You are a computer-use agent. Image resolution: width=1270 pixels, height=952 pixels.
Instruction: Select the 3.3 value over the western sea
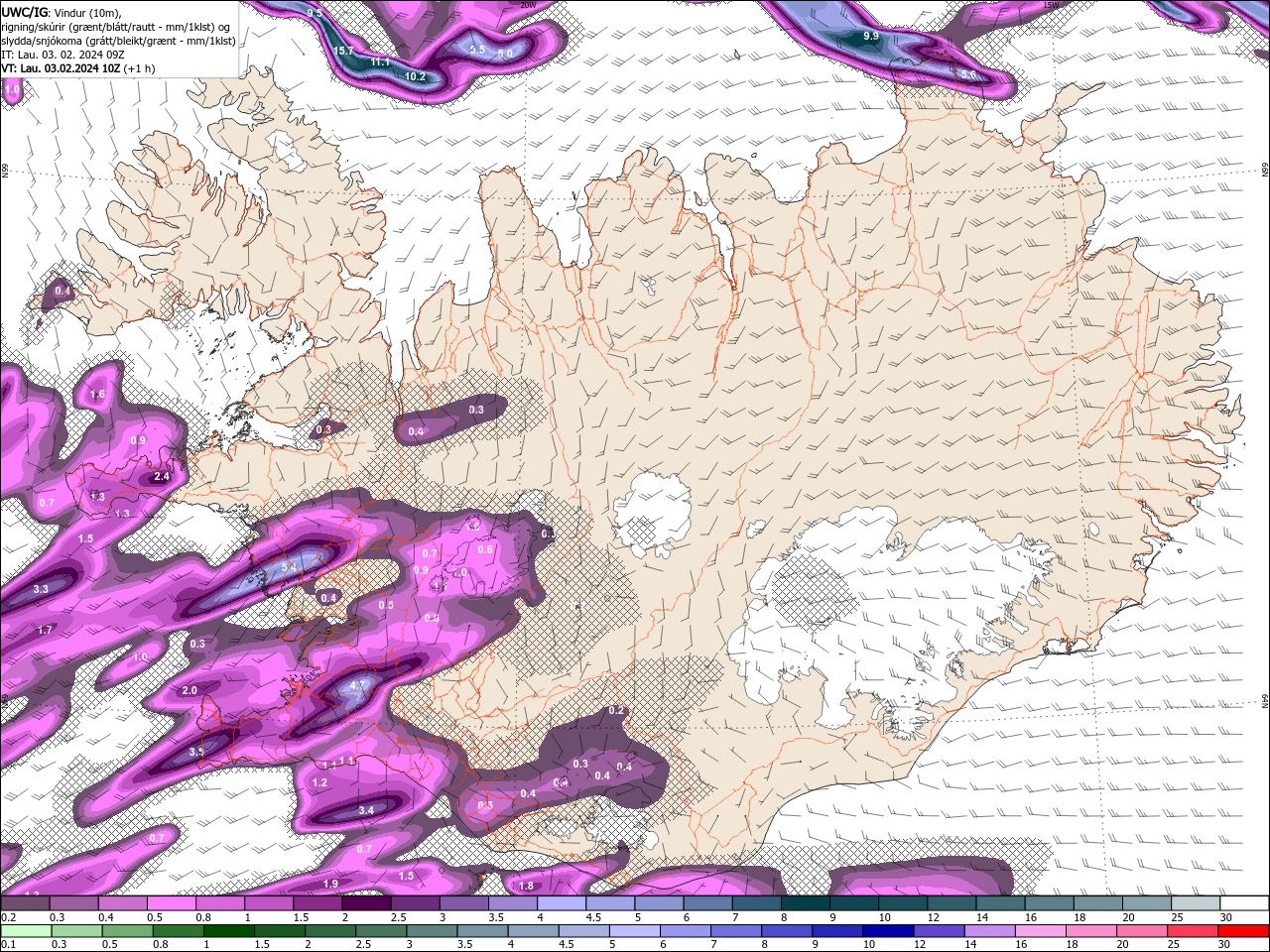(x=41, y=590)
